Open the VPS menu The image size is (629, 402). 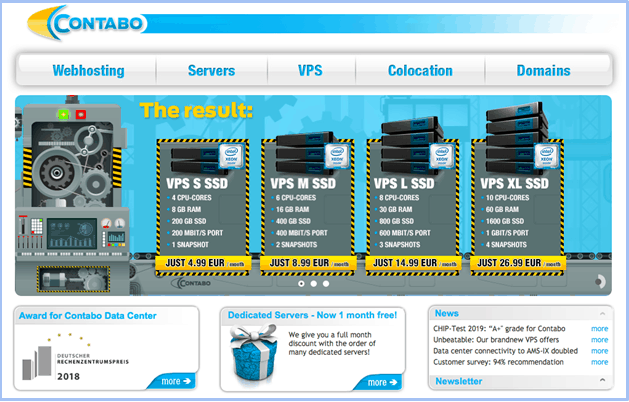[x=310, y=71]
